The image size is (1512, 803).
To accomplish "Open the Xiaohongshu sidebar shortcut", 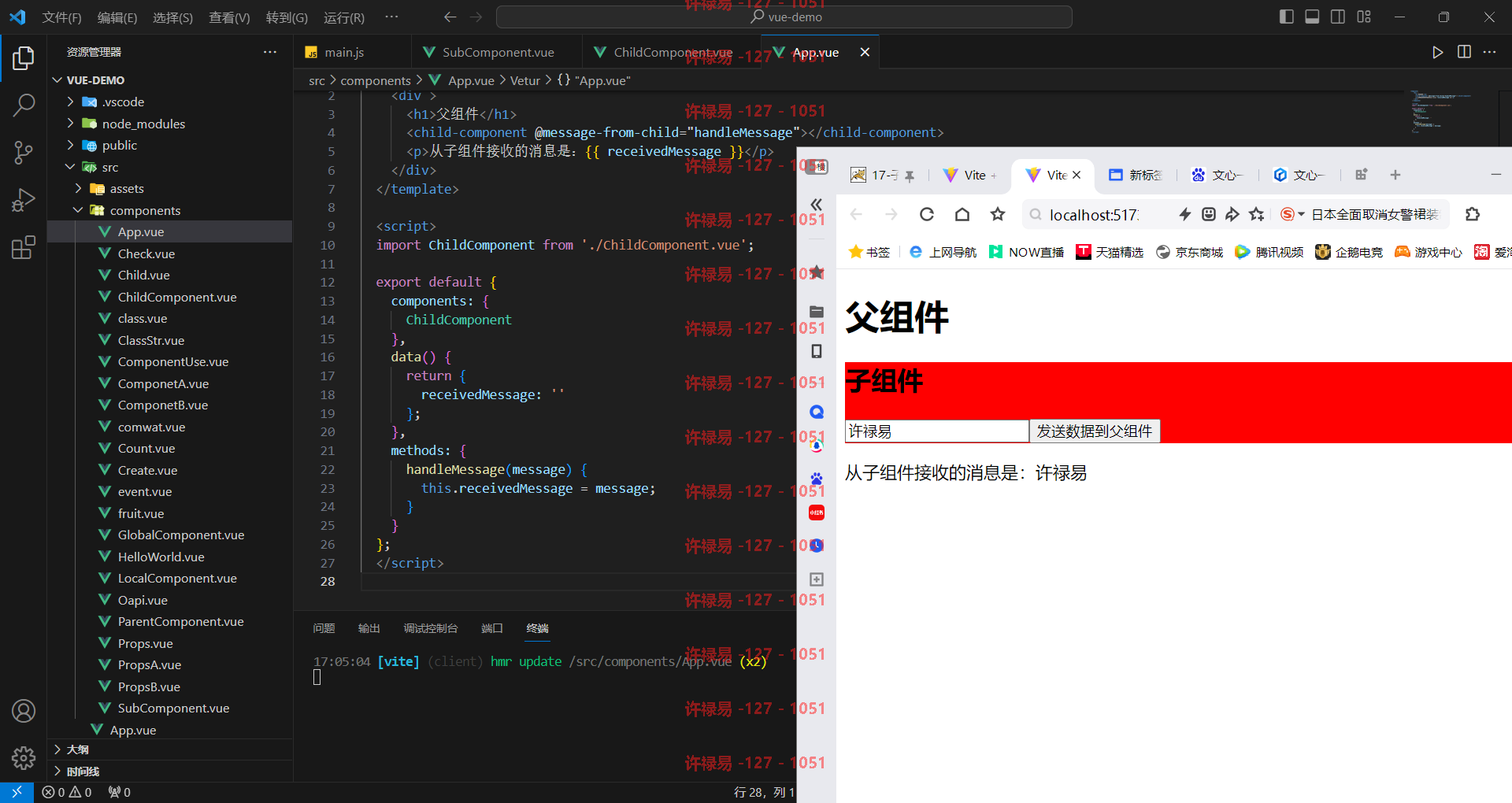I will coord(817,513).
